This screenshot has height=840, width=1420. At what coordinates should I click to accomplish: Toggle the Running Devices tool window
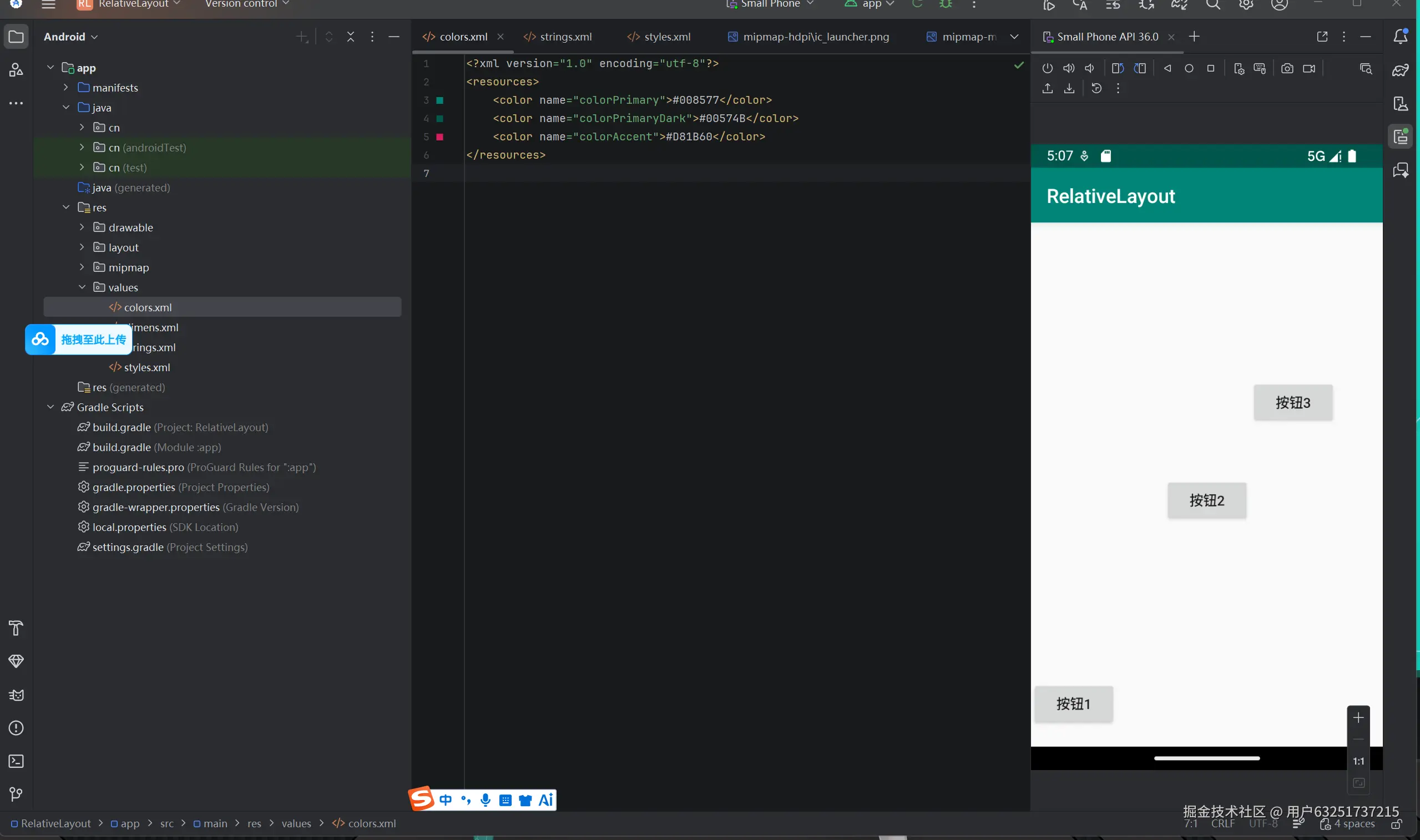(1400, 136)
